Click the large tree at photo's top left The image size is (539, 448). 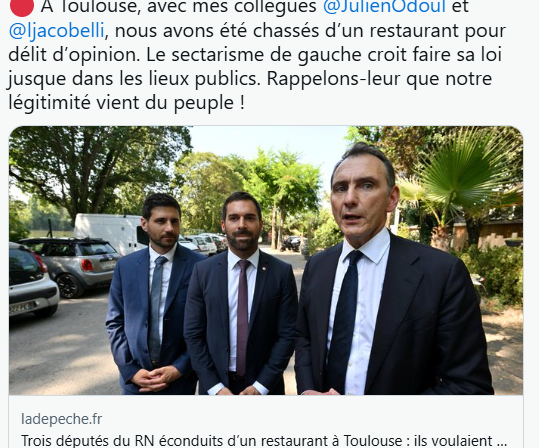click(x=100, y=168)
